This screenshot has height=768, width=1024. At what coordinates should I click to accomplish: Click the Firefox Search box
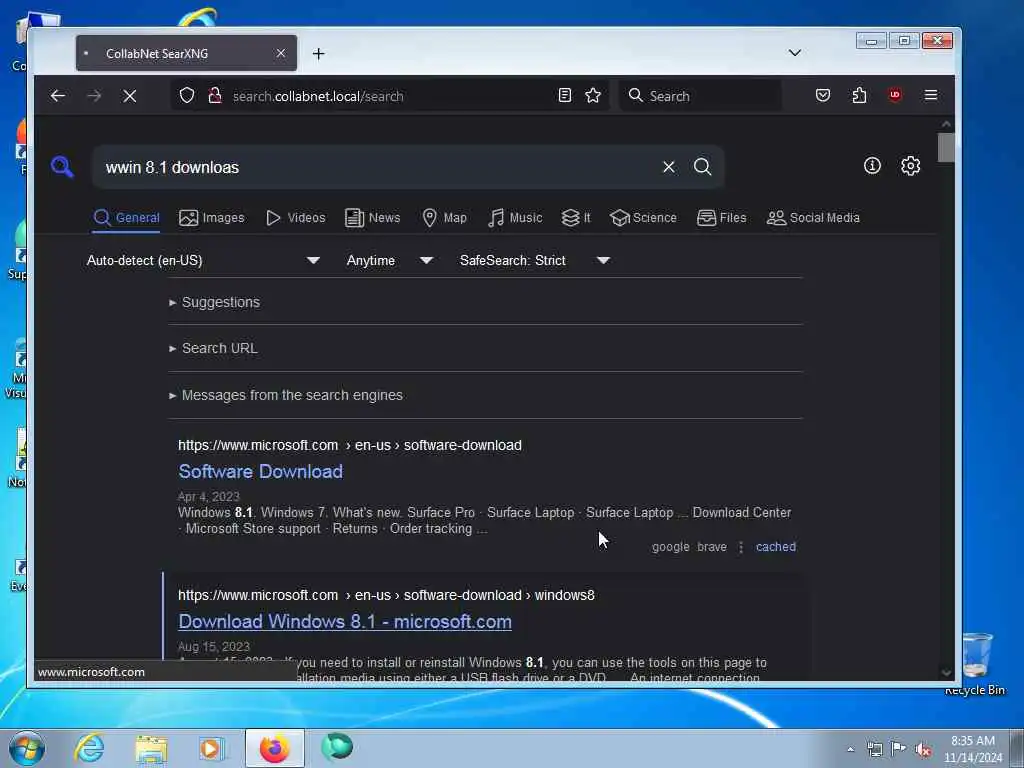pos(700,96)
